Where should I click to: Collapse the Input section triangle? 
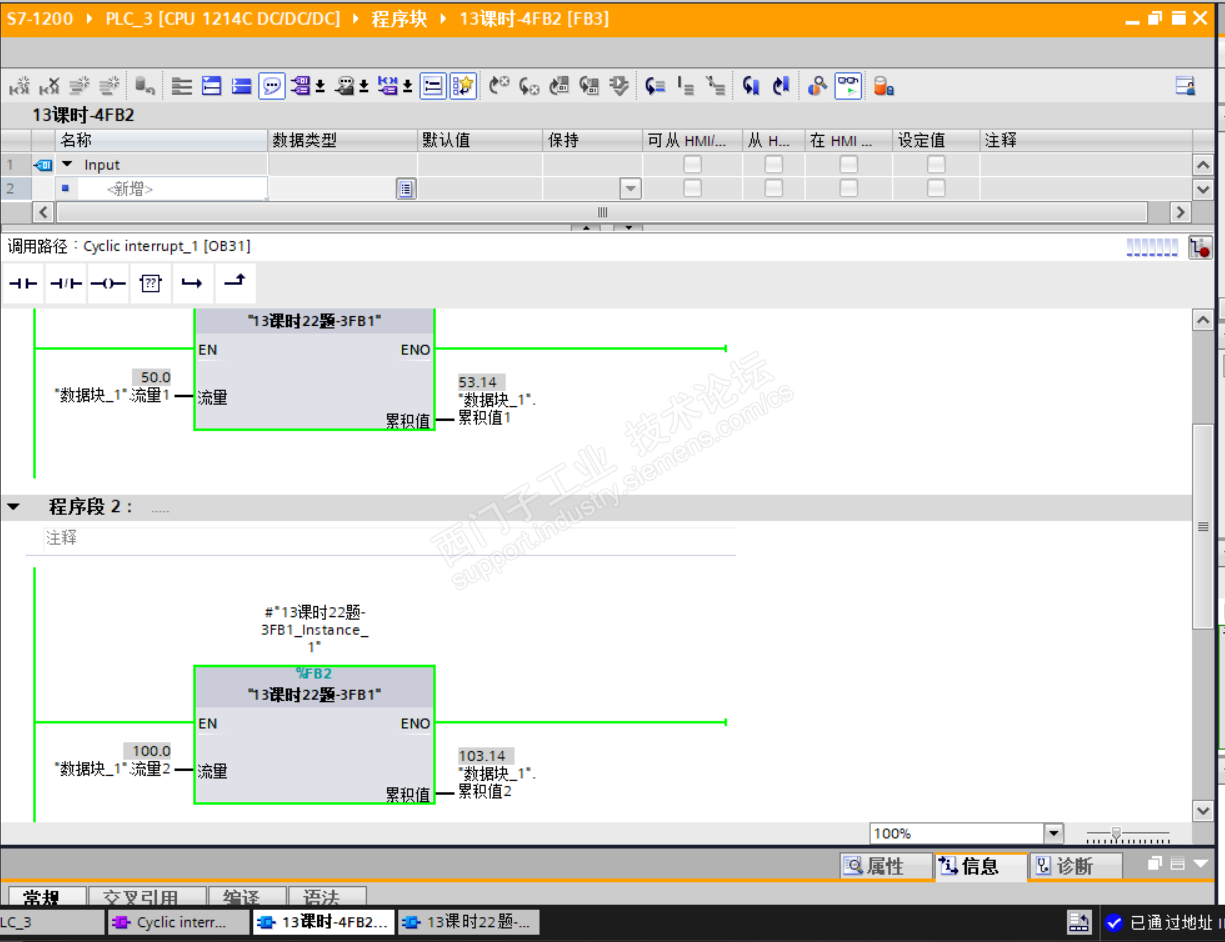(x=68, y=164)
